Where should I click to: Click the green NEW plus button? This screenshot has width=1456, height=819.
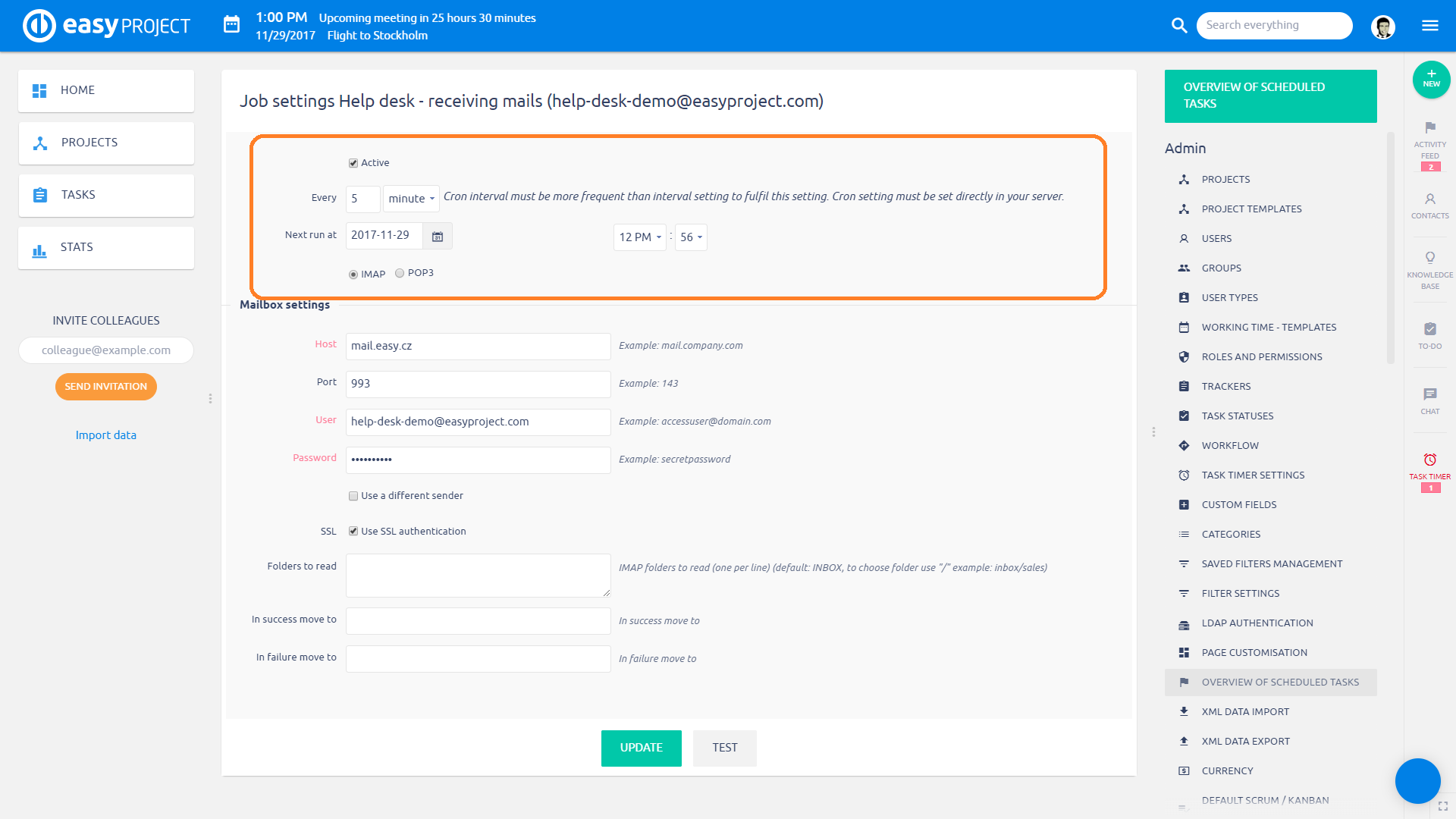[x=1431, y=79]
